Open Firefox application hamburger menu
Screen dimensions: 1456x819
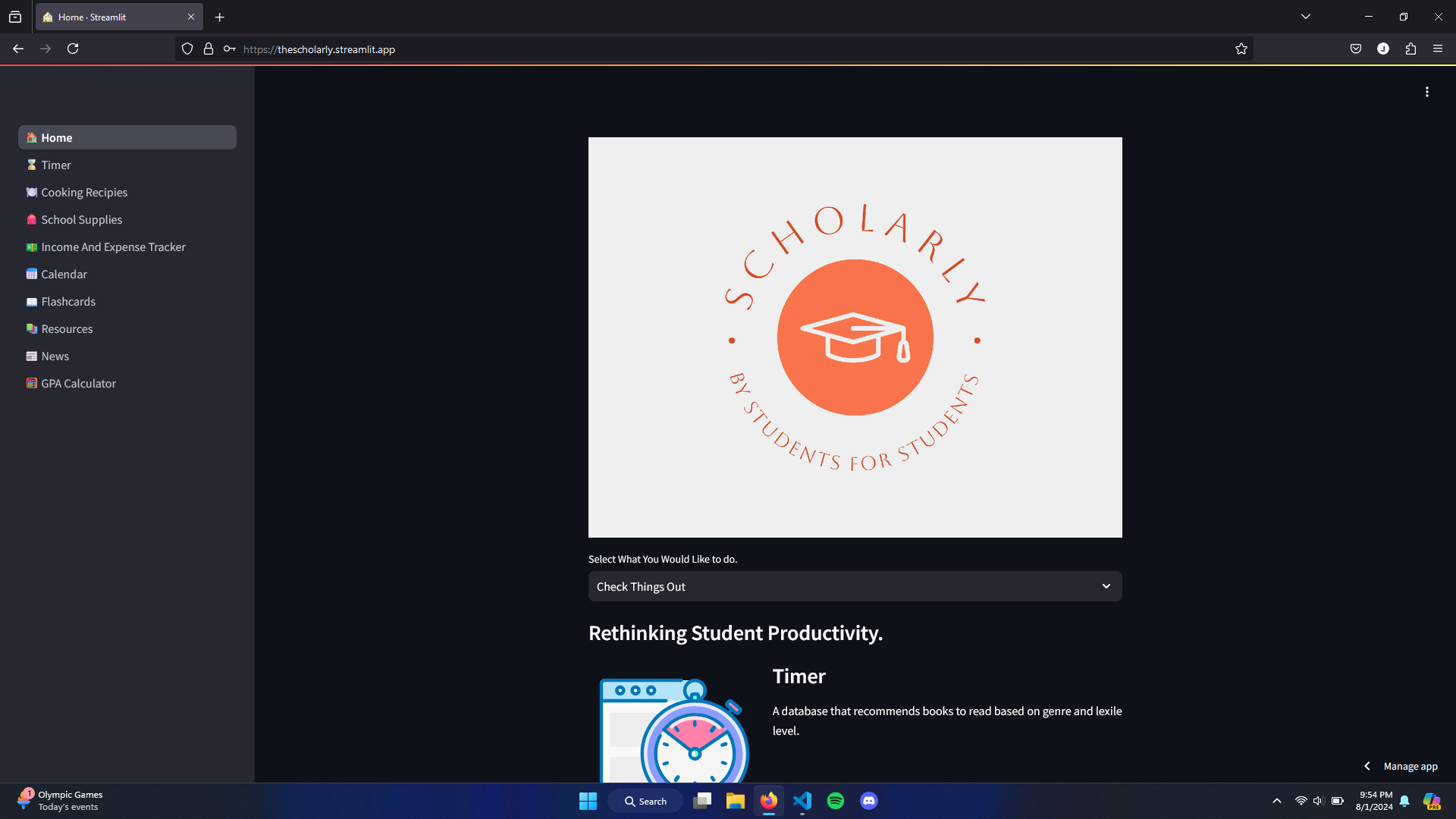coord(1438,49)
